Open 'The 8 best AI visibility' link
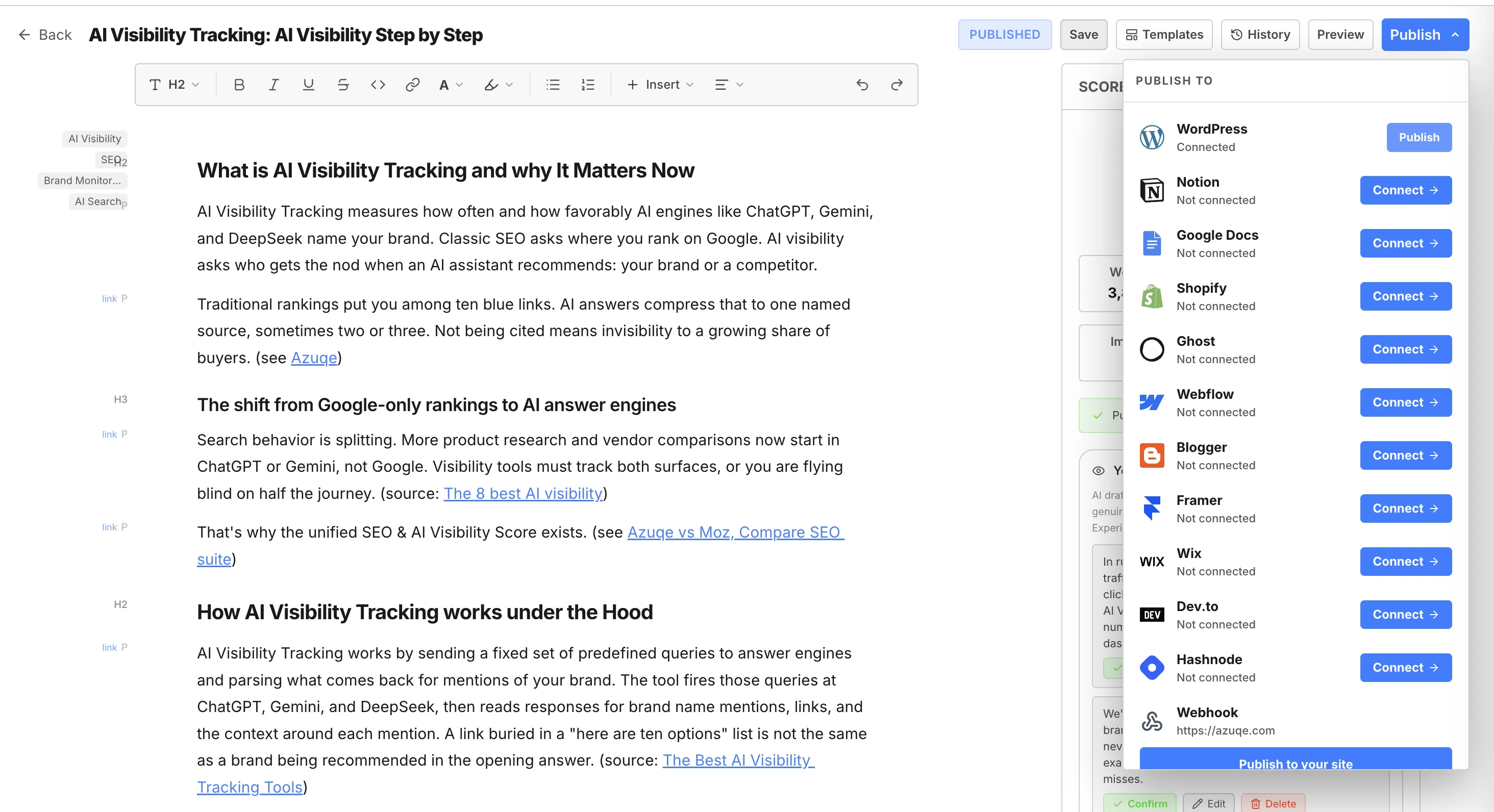This screenshot has width=1494, height=812. (x=523, y=493)
